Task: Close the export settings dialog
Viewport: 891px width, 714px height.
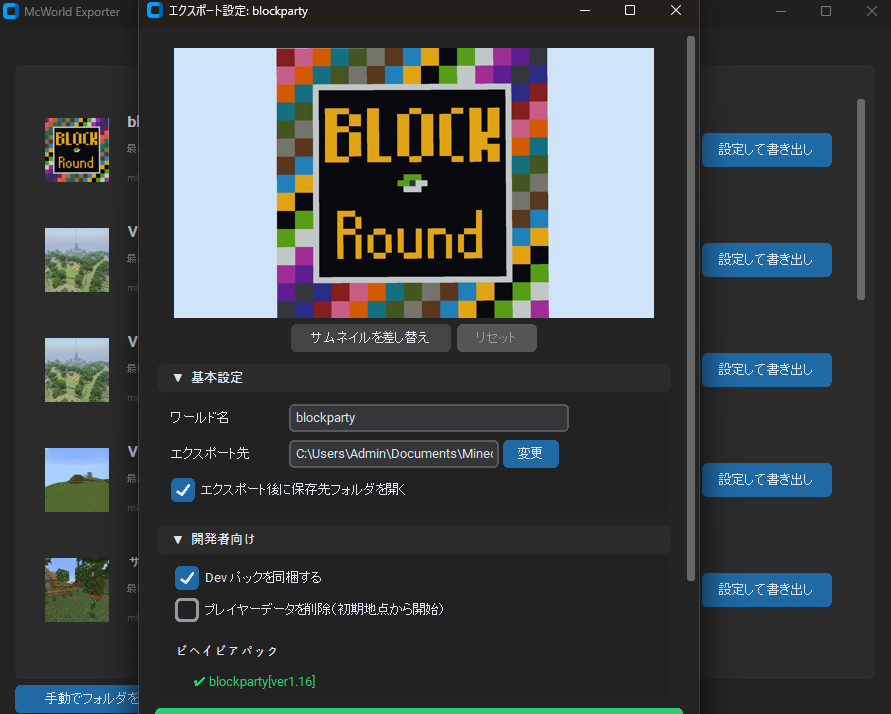Action: click(x=676, y=11)
